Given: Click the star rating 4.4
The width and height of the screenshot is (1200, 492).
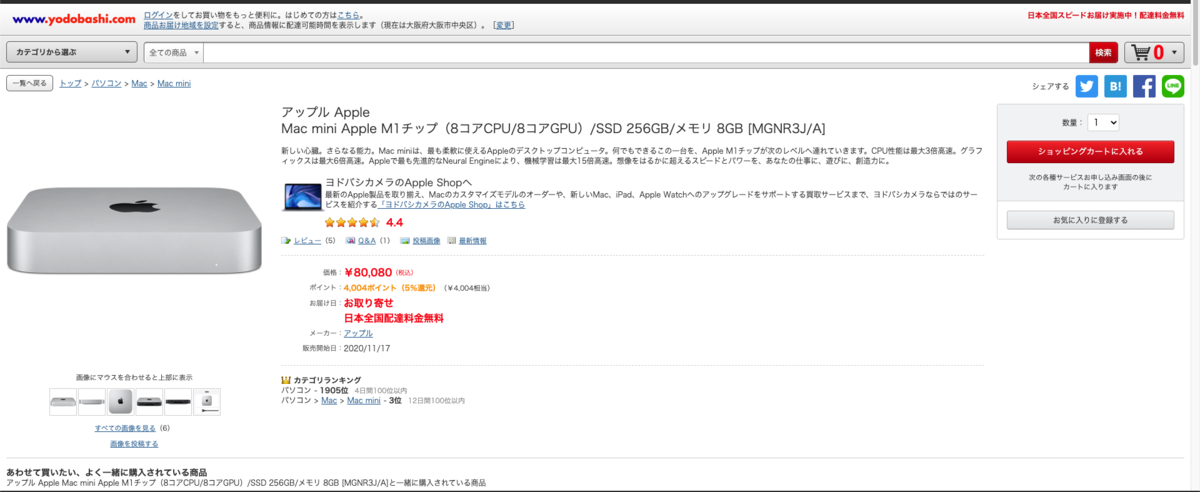Looking at the screenshot, I should (363, 223).
